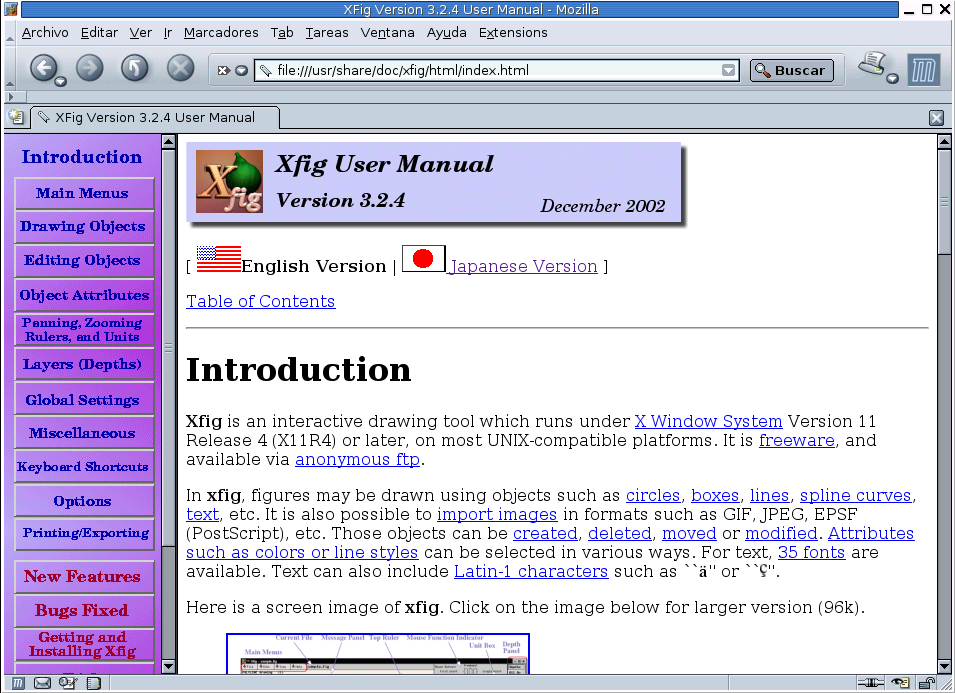
Task: Click the Forward arrow navigation button
Action: pos(90,68)
